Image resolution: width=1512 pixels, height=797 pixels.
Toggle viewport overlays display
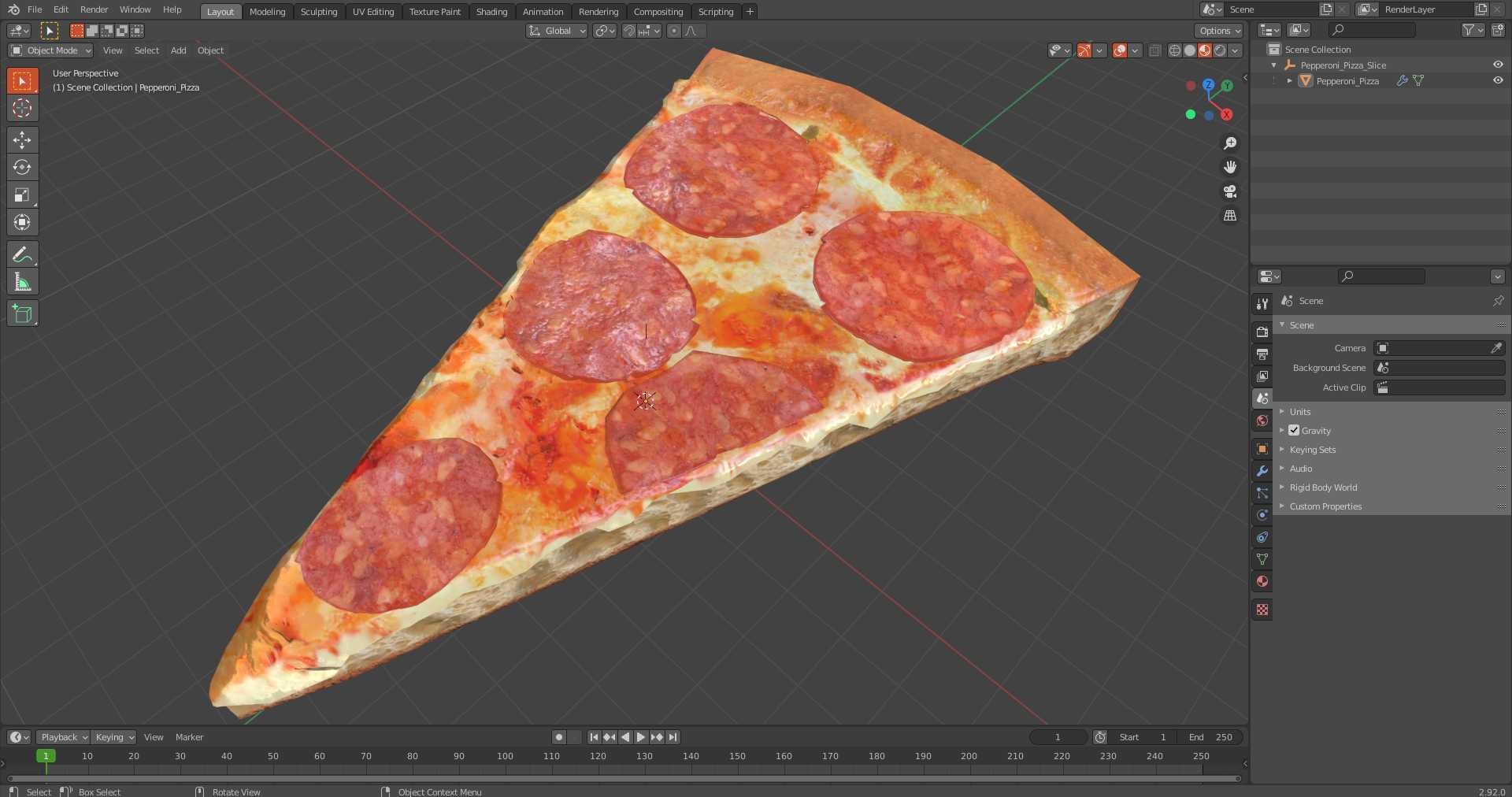pyautogui.click(x=1120, y=50)
